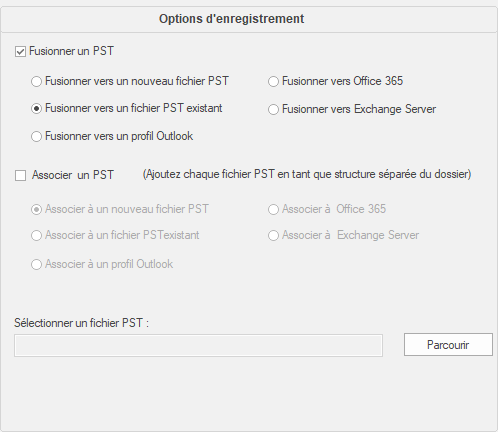Open file browser with Parcourir button
The height and width of the screenshot is (432, 498).
click(x=448, y=345)
